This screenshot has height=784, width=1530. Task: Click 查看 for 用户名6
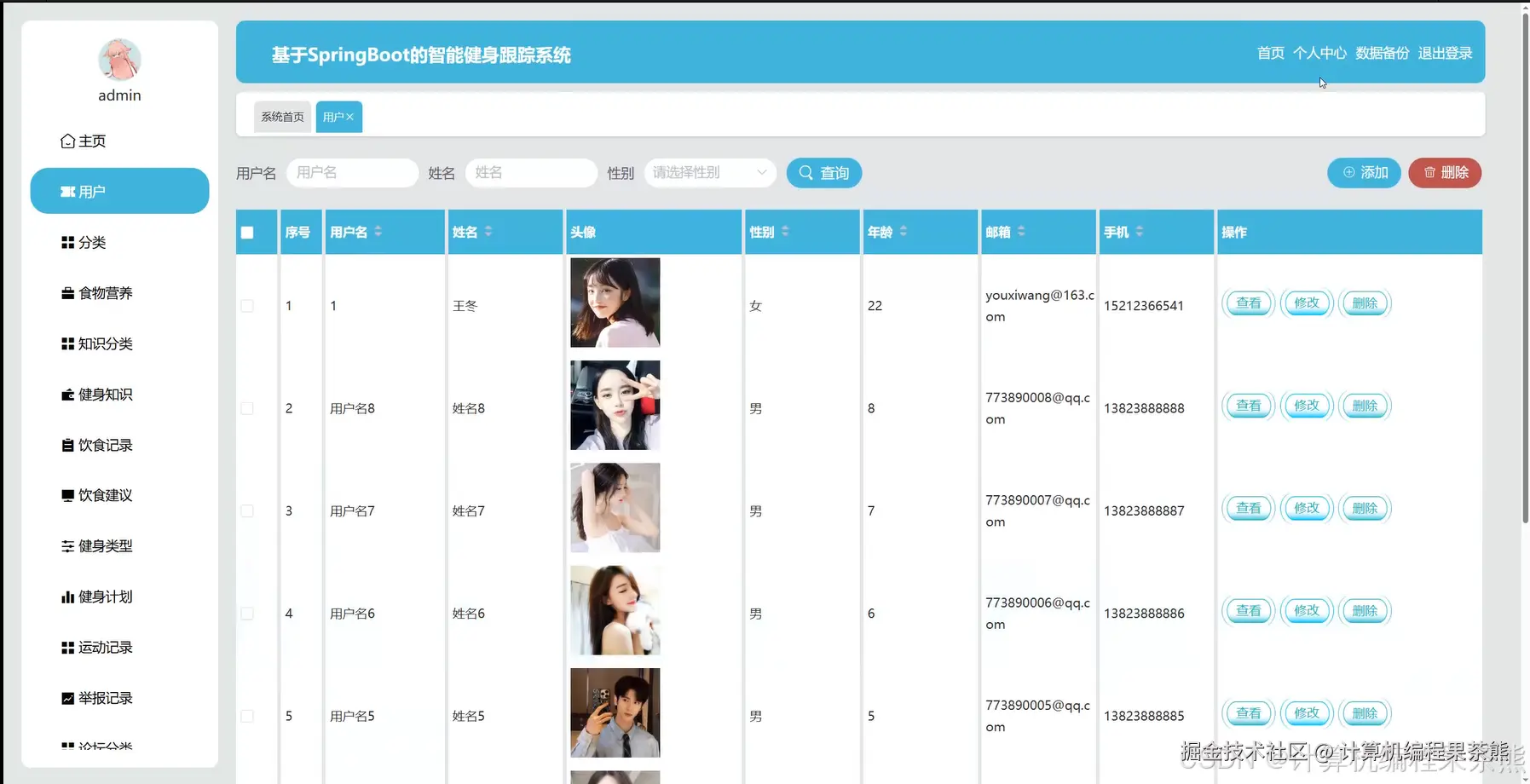(1249, 611)
